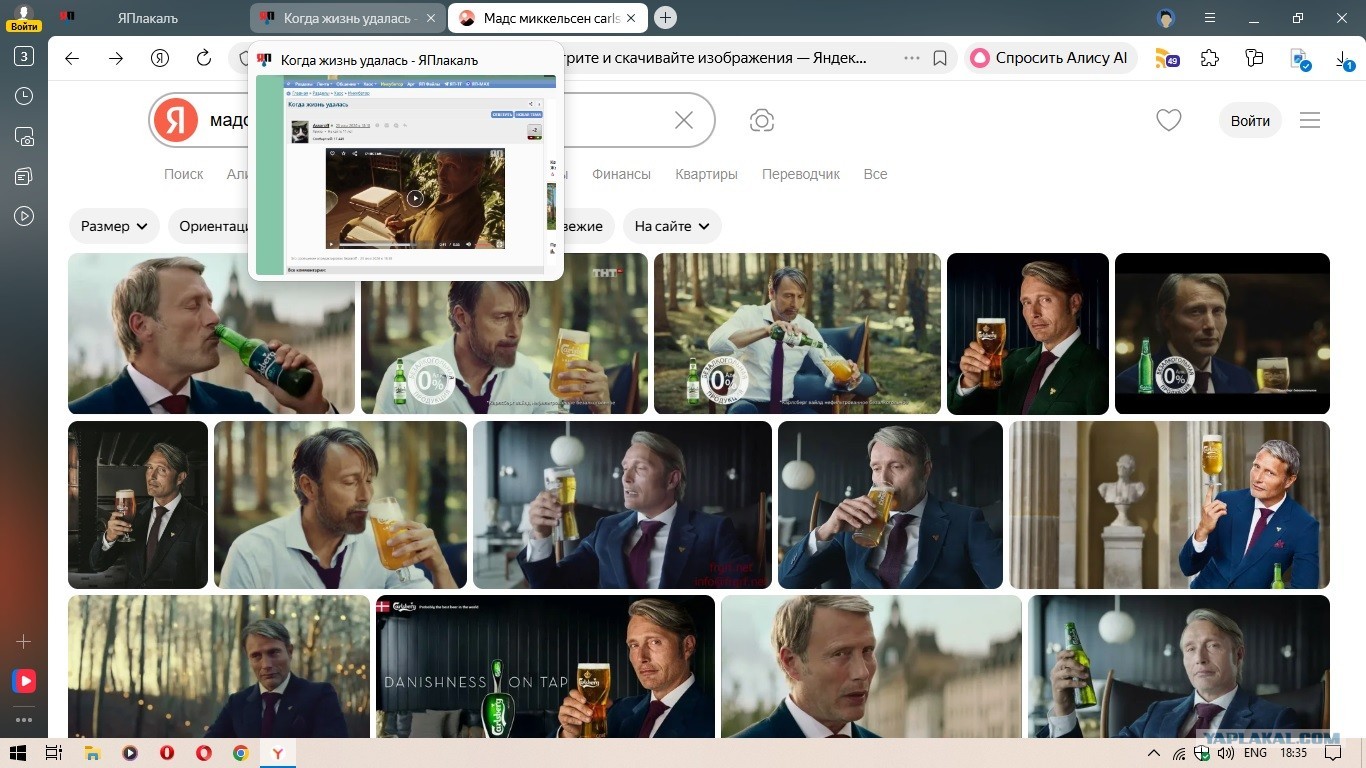
Task: Open the 'DANISHNESS ON TAP' image
Action: [x=545, y=667]
